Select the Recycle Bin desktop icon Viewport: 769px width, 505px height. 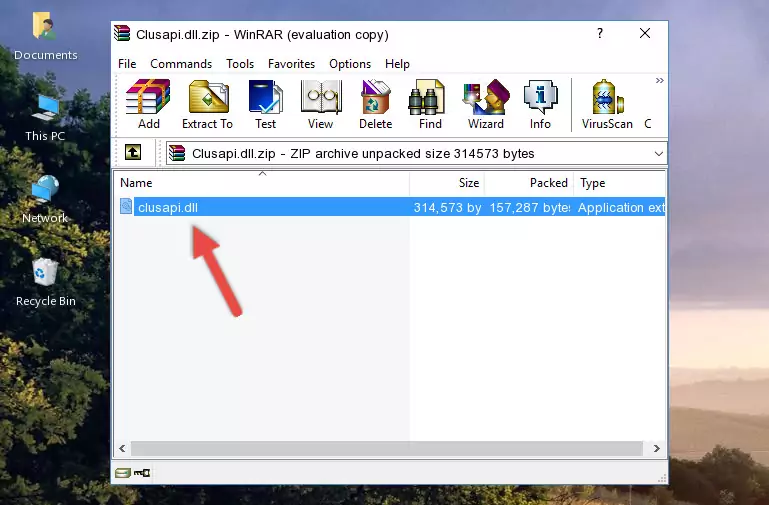click(46, 282)
